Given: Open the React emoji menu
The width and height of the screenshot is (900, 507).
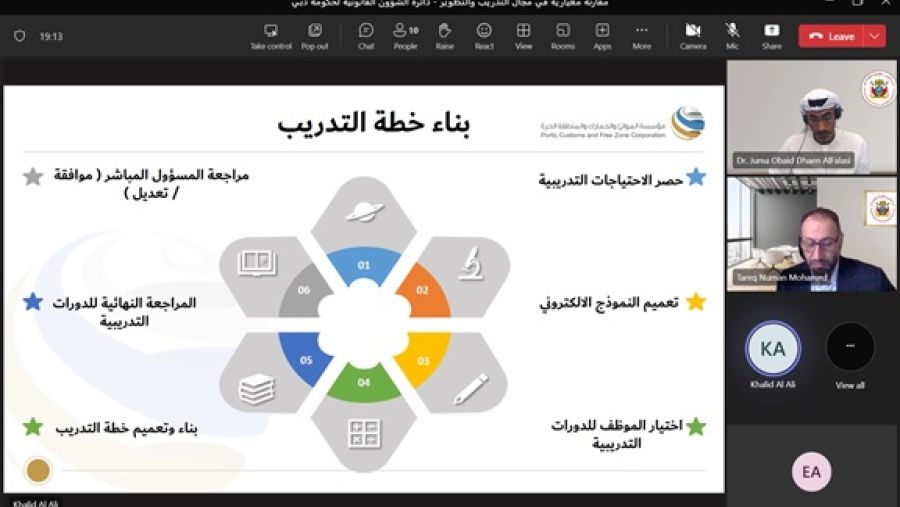Looking at the screenshot, I should click(x=484, y=36).
